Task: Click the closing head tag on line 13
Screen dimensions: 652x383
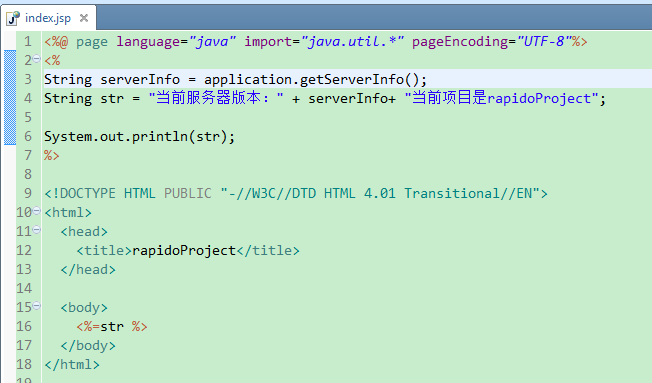Action: [88, 269]
